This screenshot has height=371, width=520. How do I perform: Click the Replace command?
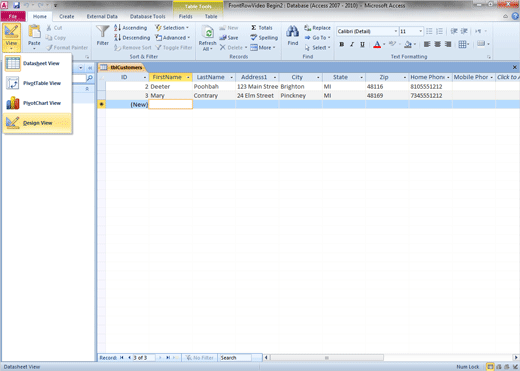click(x=317, y=28)
